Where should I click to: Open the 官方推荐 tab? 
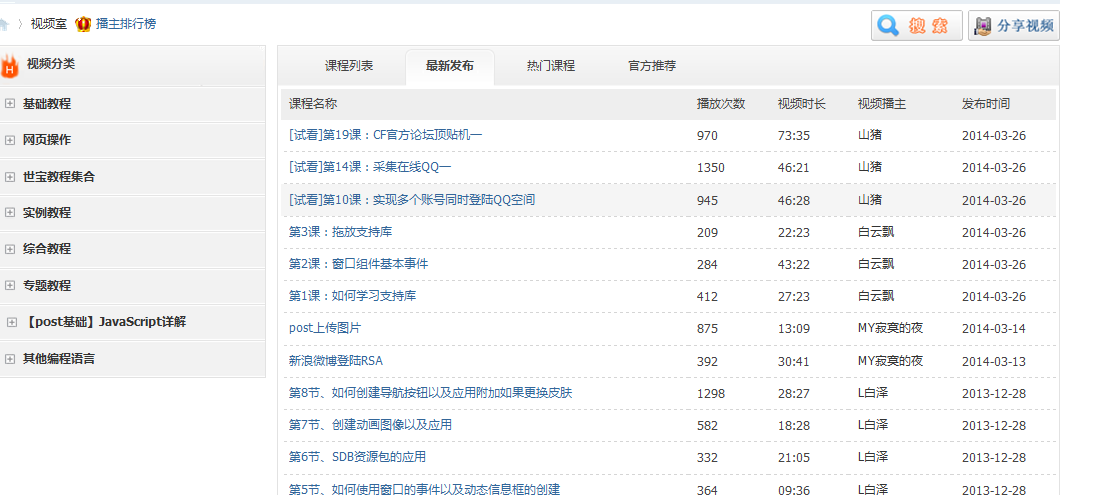tap(652, 67)
